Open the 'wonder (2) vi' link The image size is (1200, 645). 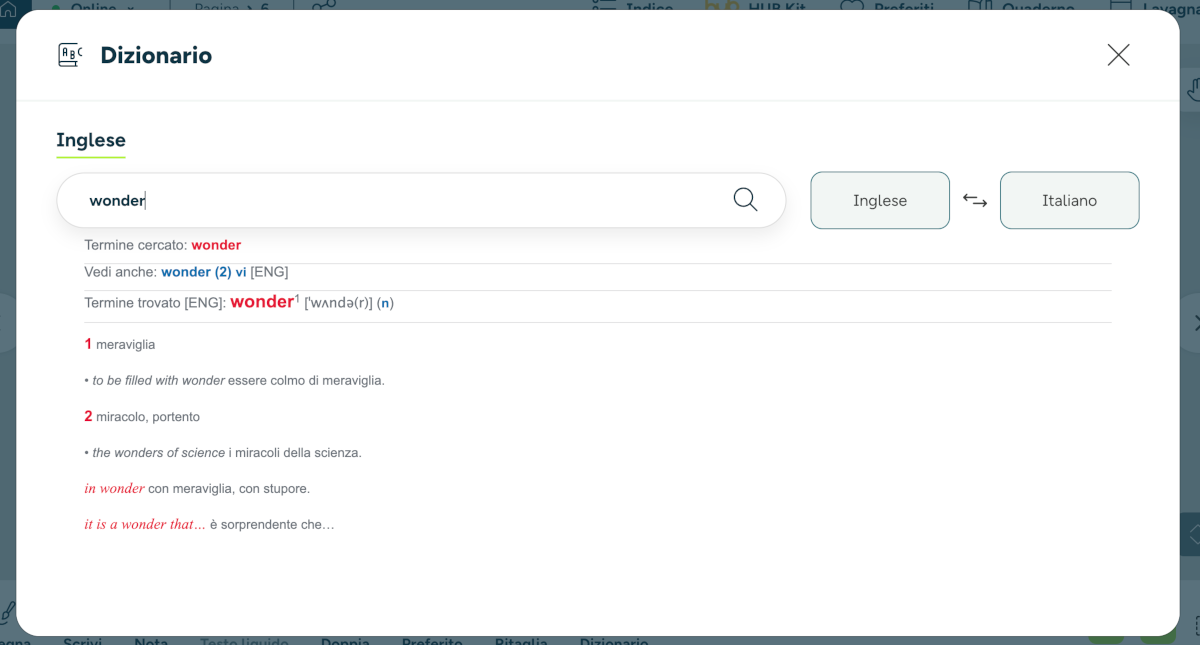click(x=204, y=272)
